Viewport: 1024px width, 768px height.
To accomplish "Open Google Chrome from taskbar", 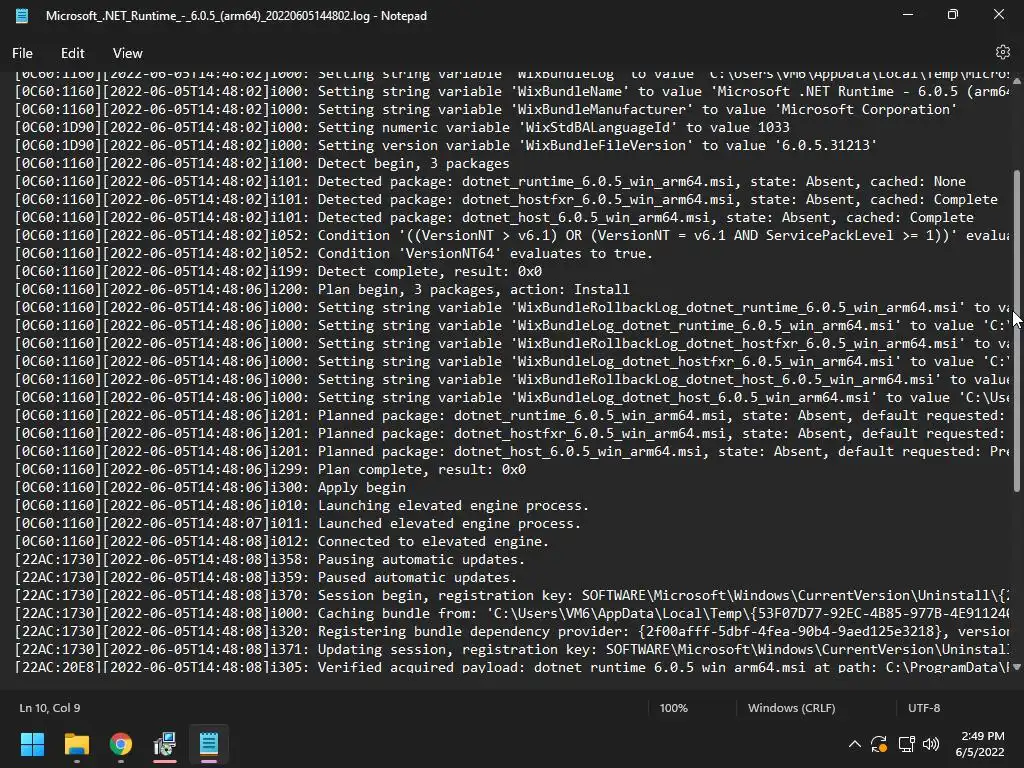I will [x=121, y=744].
